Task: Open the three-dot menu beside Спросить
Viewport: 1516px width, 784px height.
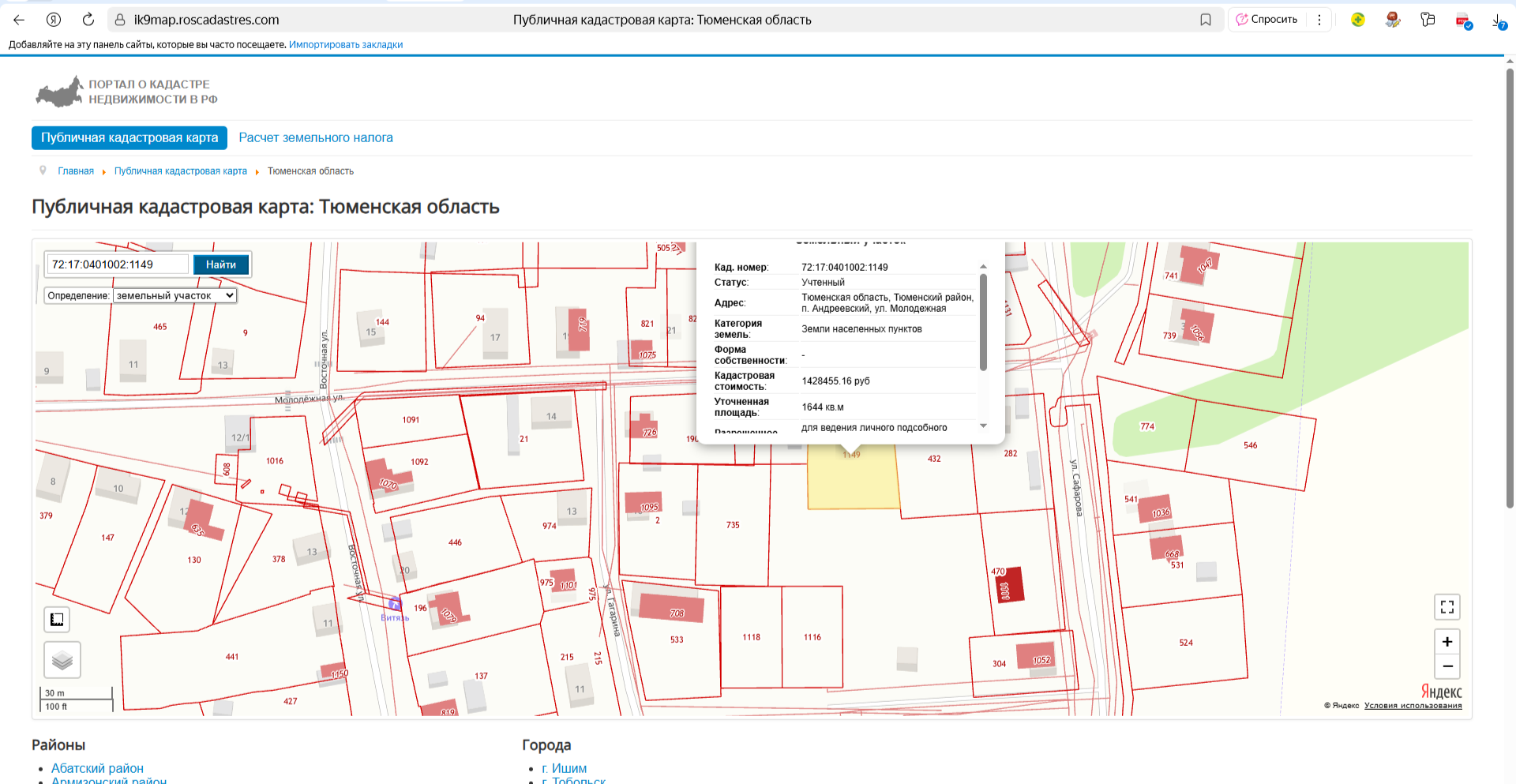Action: coord(1319,20)
